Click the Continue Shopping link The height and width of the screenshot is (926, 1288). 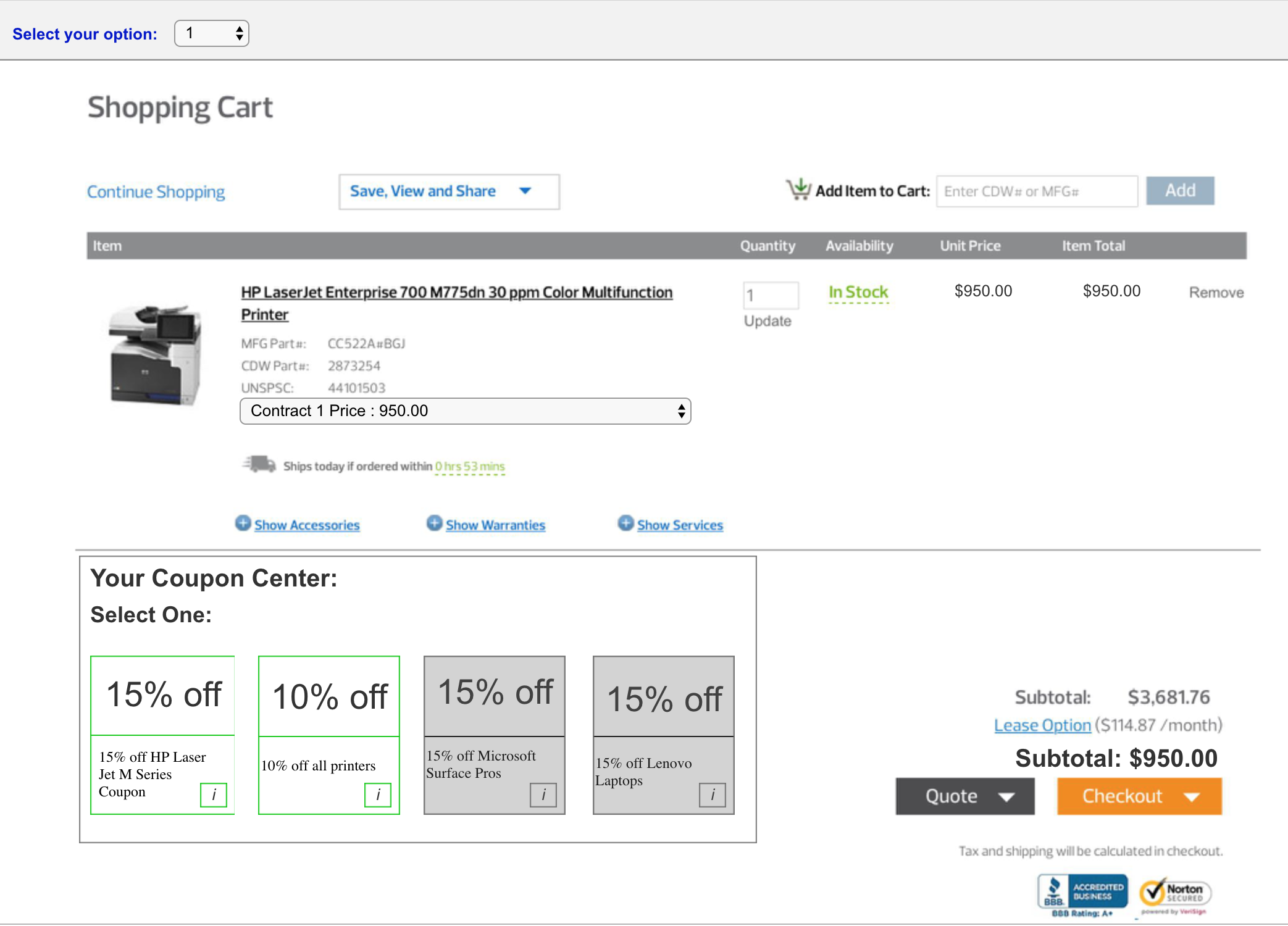pyautogui.click(x=156, y=192)
